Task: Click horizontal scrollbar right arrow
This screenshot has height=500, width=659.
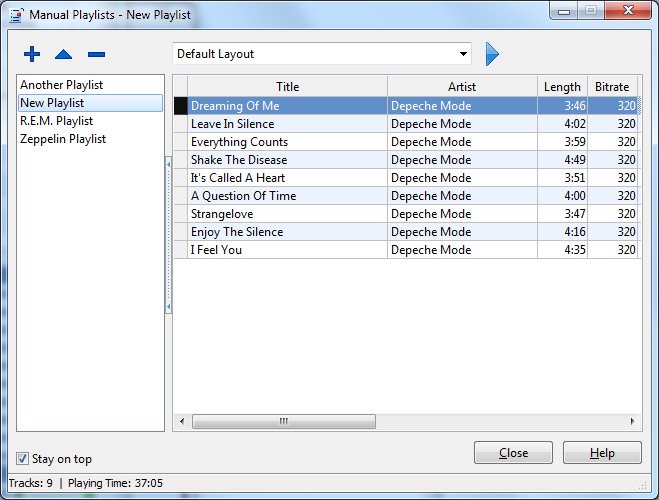Action: (633, 421)
